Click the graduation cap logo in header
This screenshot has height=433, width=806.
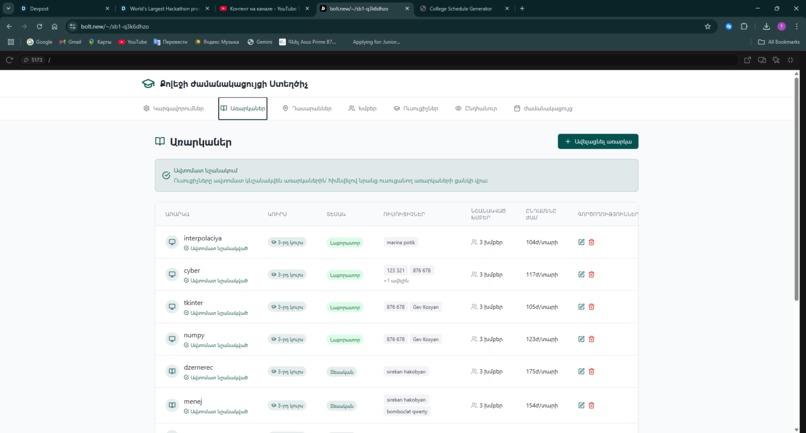pos(148,84)
